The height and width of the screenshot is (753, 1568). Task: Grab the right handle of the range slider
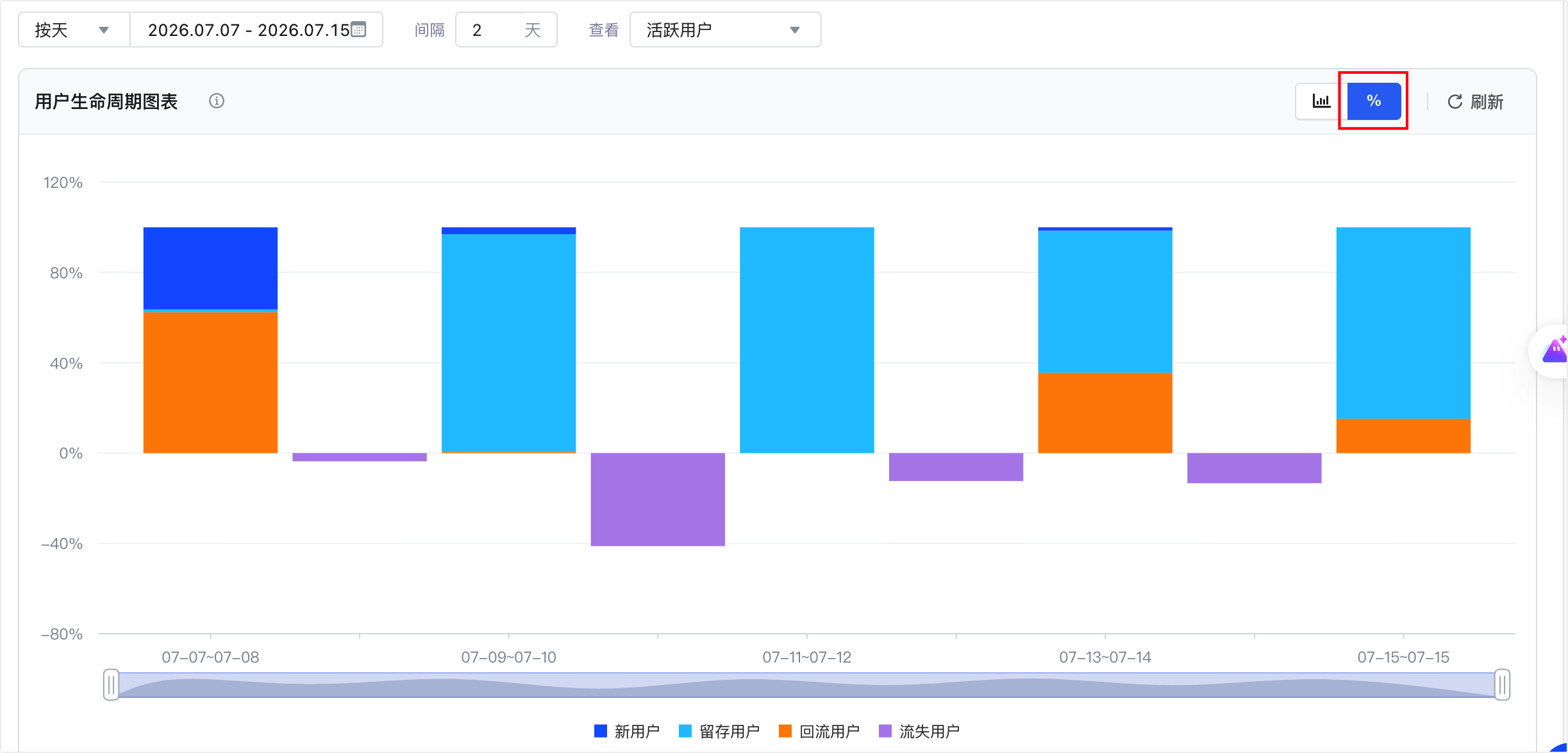pos(1502,684)
